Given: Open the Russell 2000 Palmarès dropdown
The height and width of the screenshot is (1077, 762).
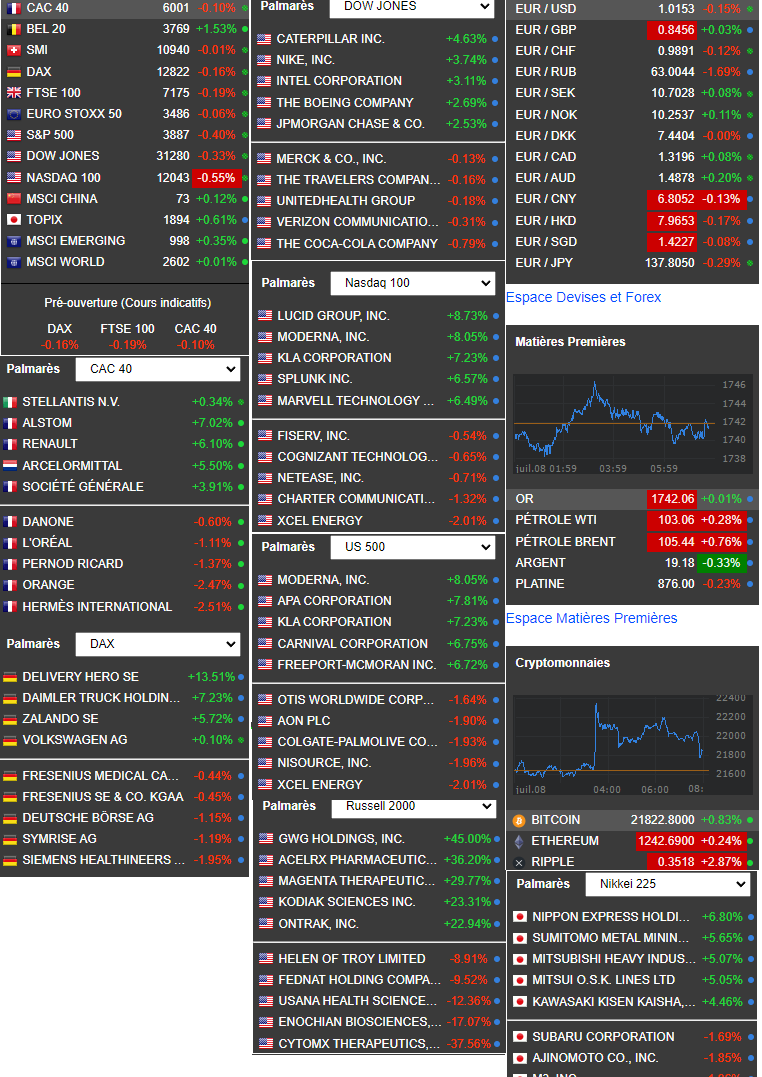Looking at the screenshot, I should 413,807.
